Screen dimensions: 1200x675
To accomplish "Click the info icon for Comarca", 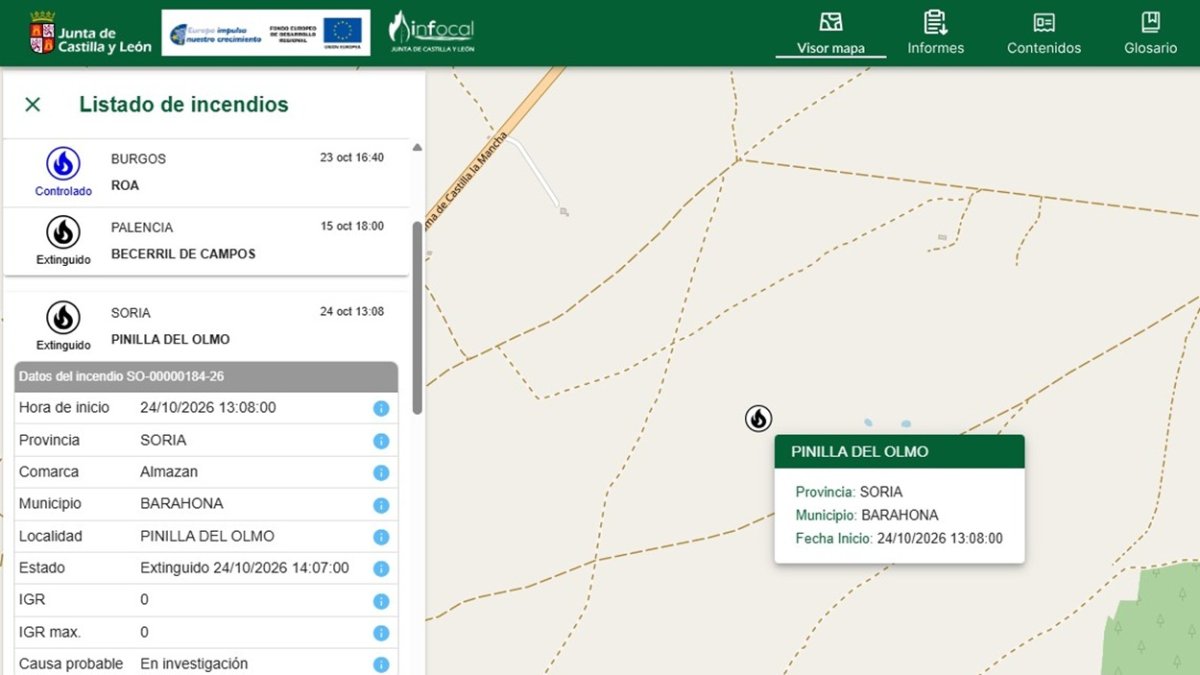I will (381, 472).
